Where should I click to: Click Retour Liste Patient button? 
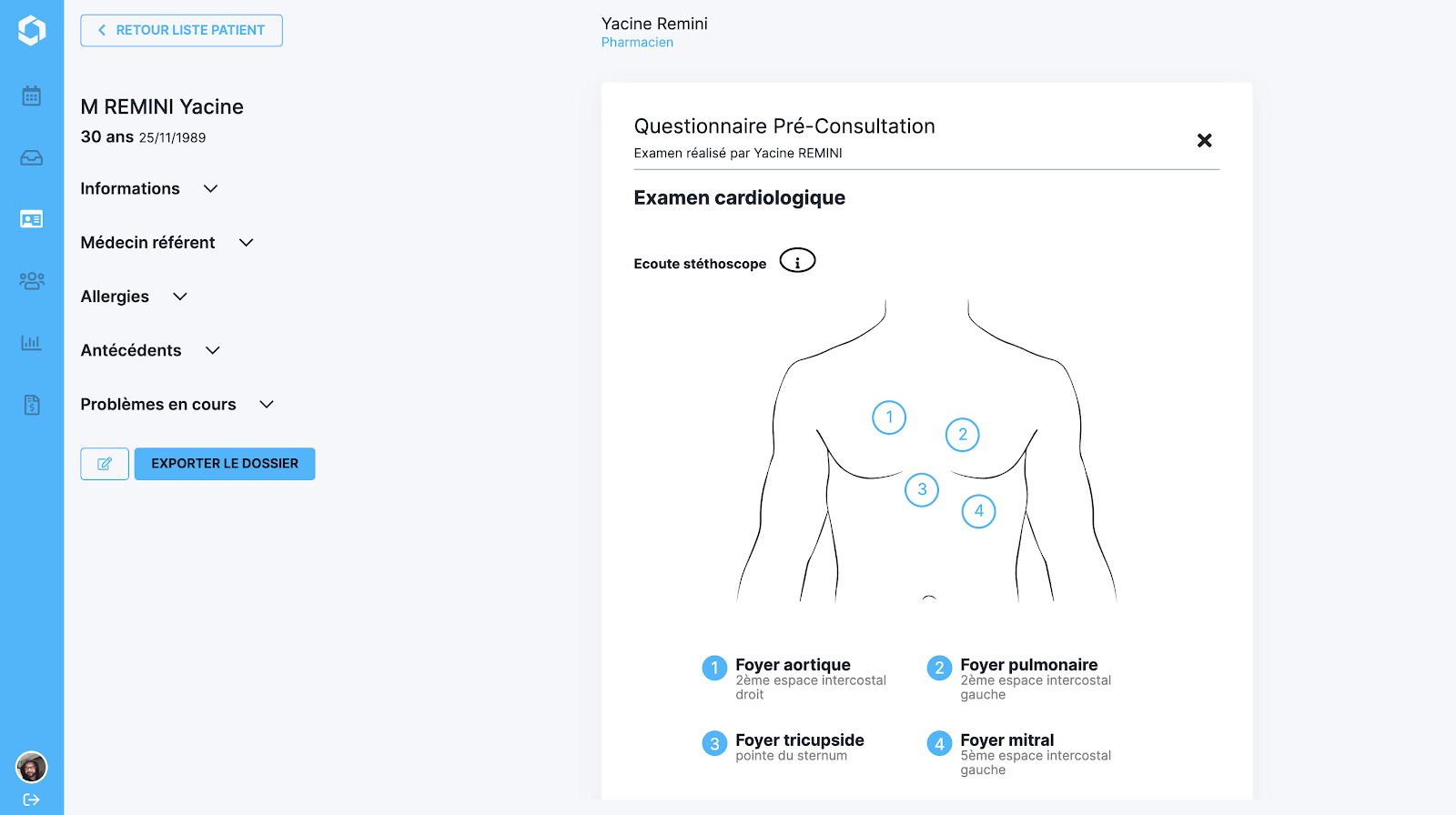(181, 31)
